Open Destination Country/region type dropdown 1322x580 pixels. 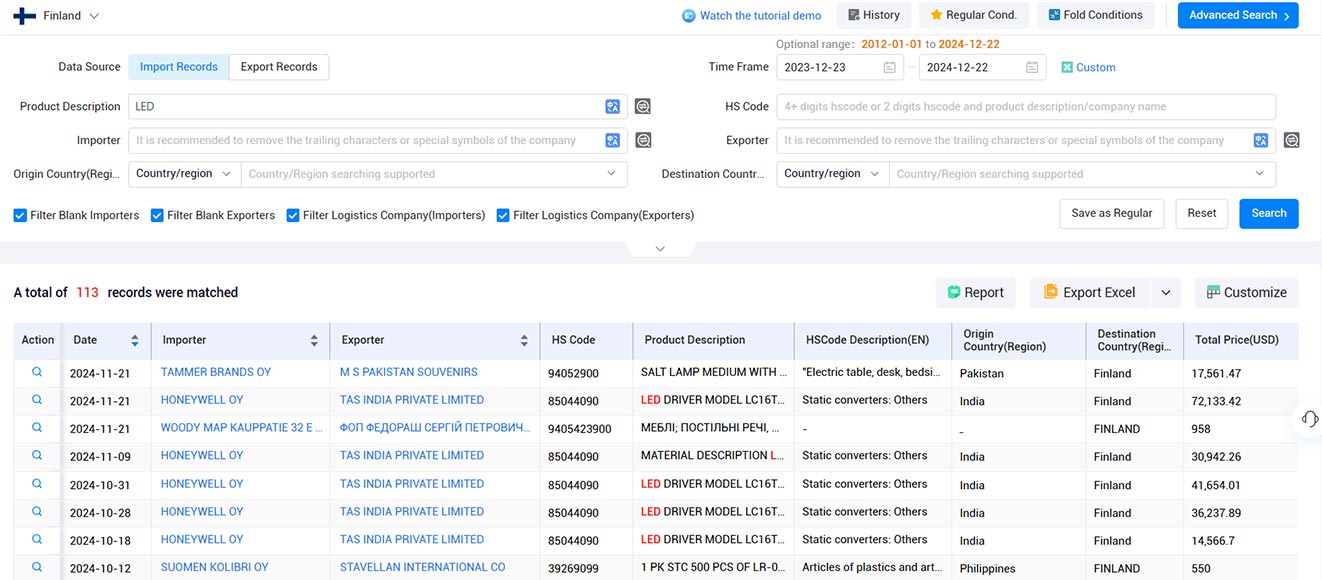(x=833, y=174)
